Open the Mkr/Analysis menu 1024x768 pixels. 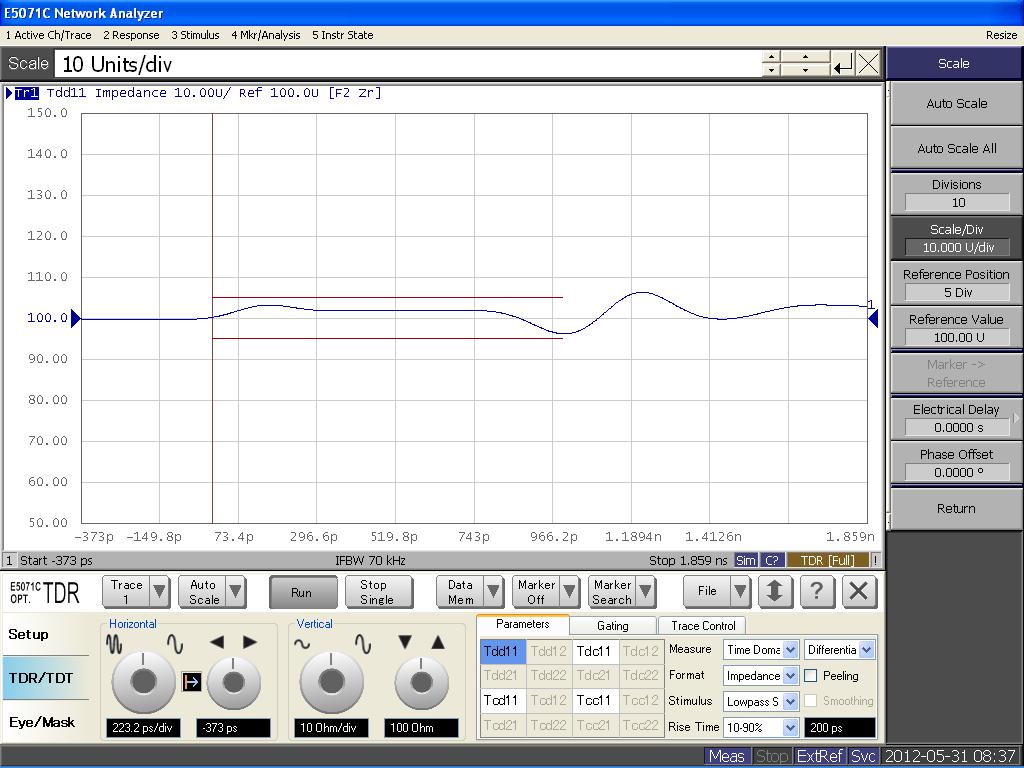[265, 35]
